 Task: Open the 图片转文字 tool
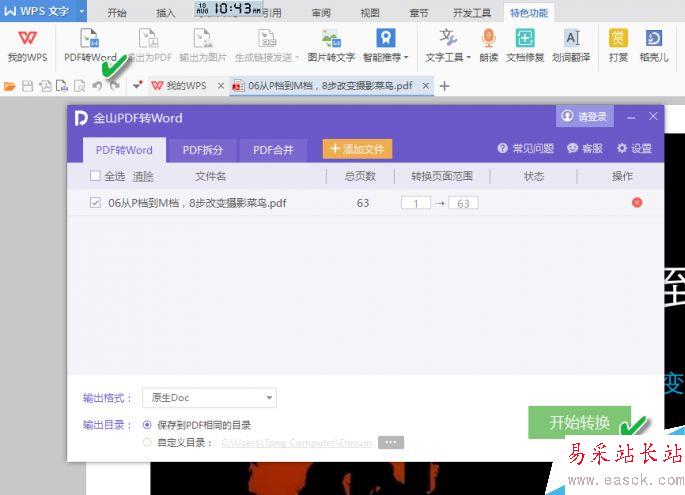331,45
